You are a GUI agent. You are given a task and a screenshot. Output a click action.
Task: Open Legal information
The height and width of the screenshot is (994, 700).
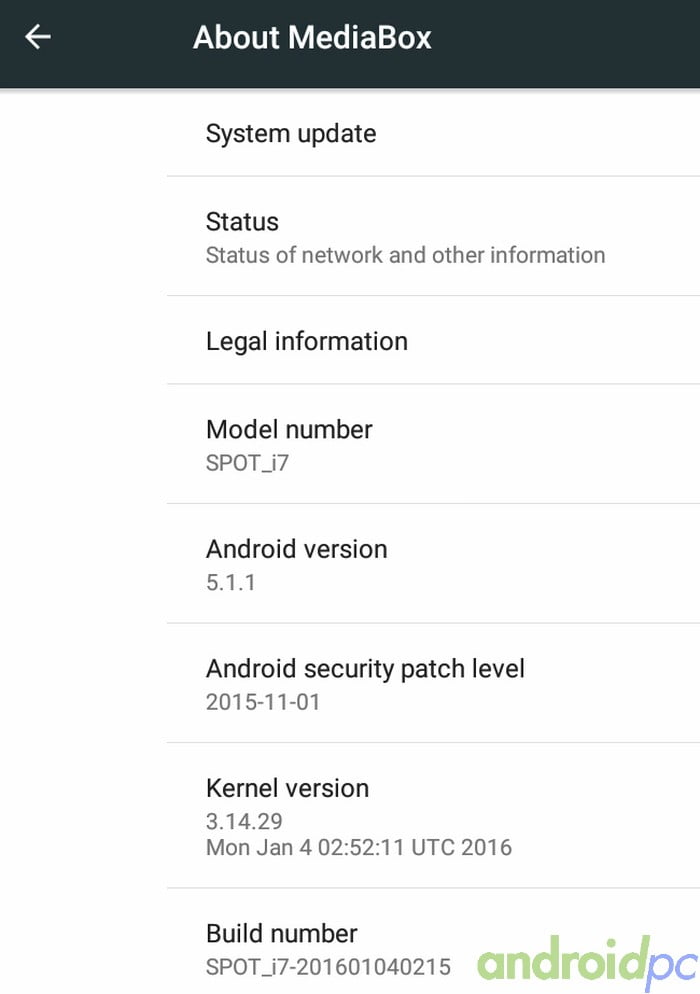click(306, 341)
